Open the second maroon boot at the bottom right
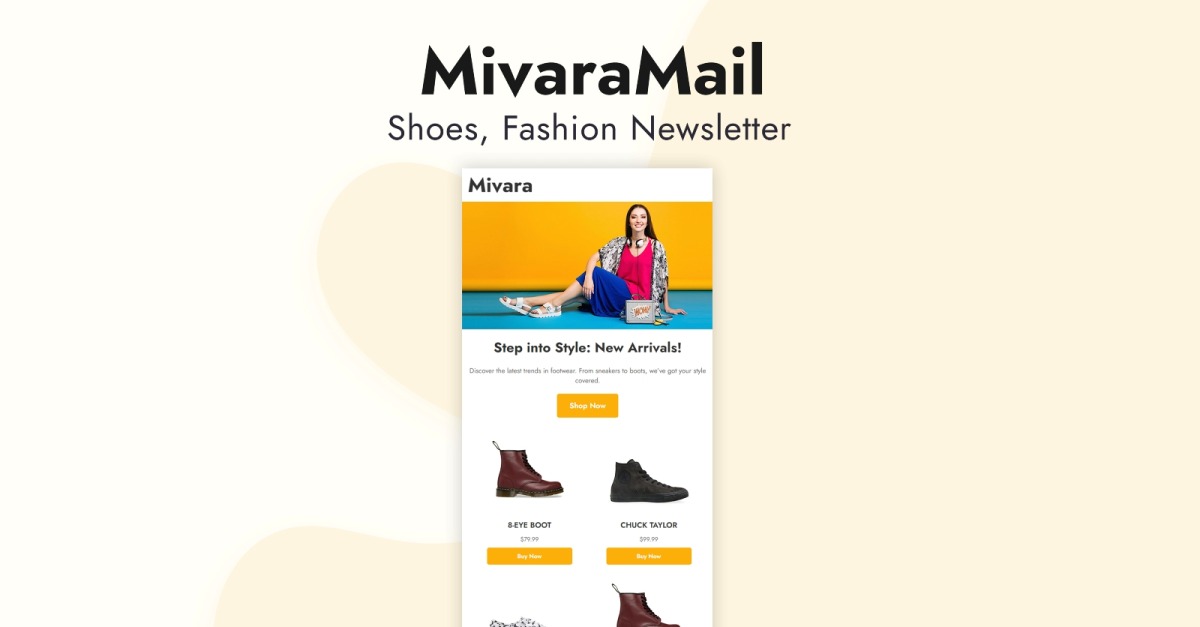The width and height of the screenshot is (1200, 627). pyautogui.click(x=645, y=606)
